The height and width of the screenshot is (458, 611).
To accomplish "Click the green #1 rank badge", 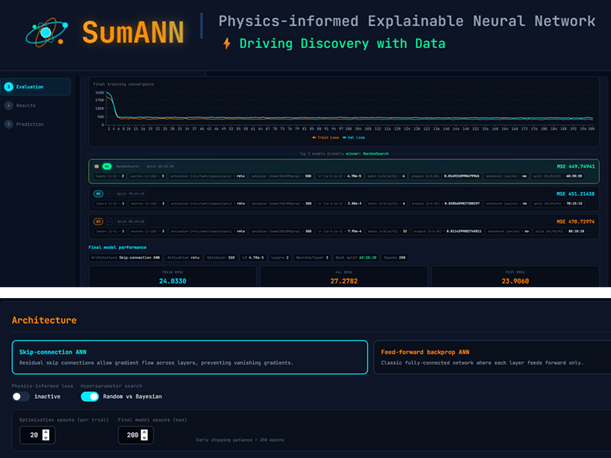I will click(107, 166).
